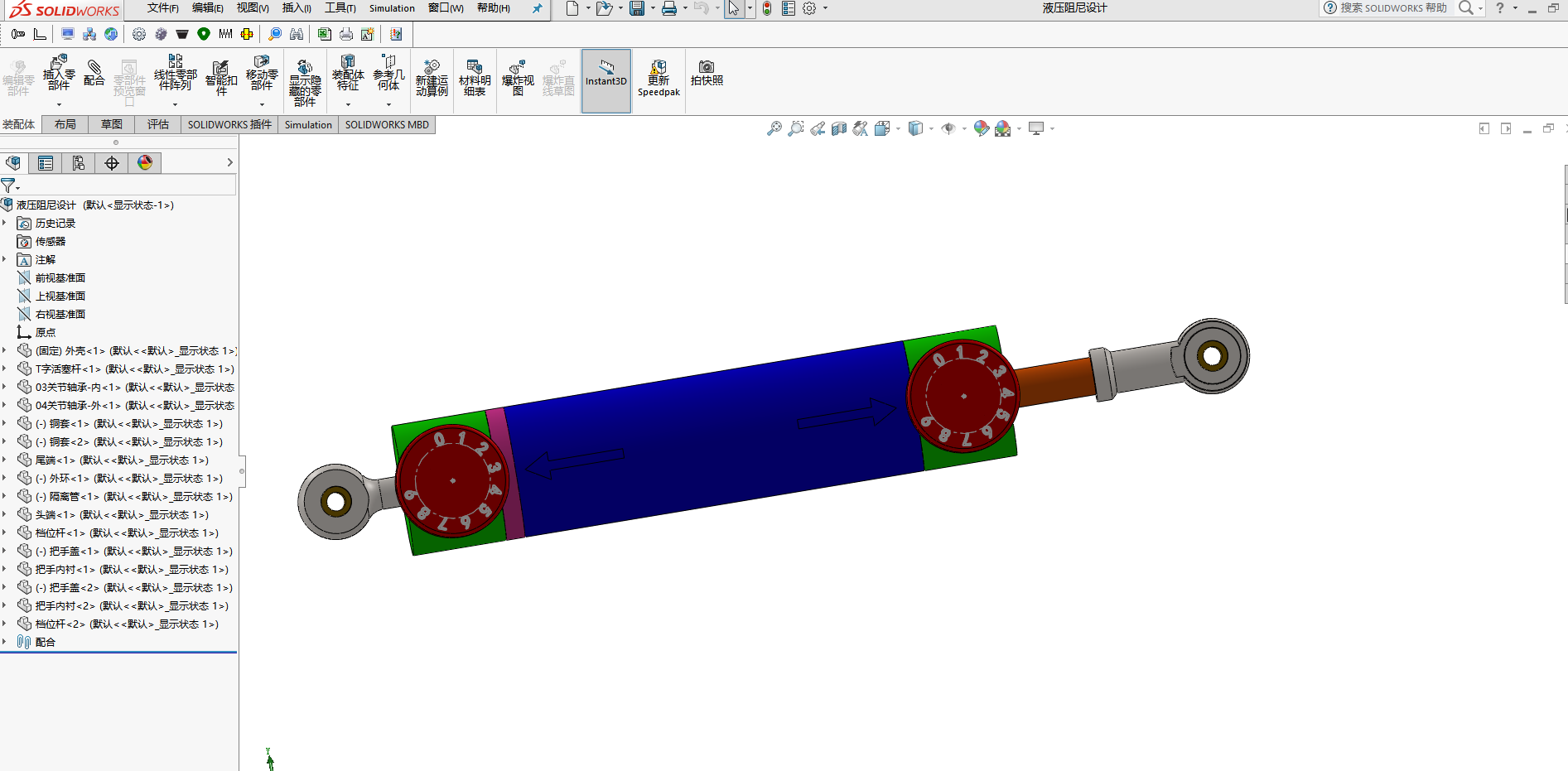Click the Zoom to Fit magnifier icon

[x=774, y=128]
